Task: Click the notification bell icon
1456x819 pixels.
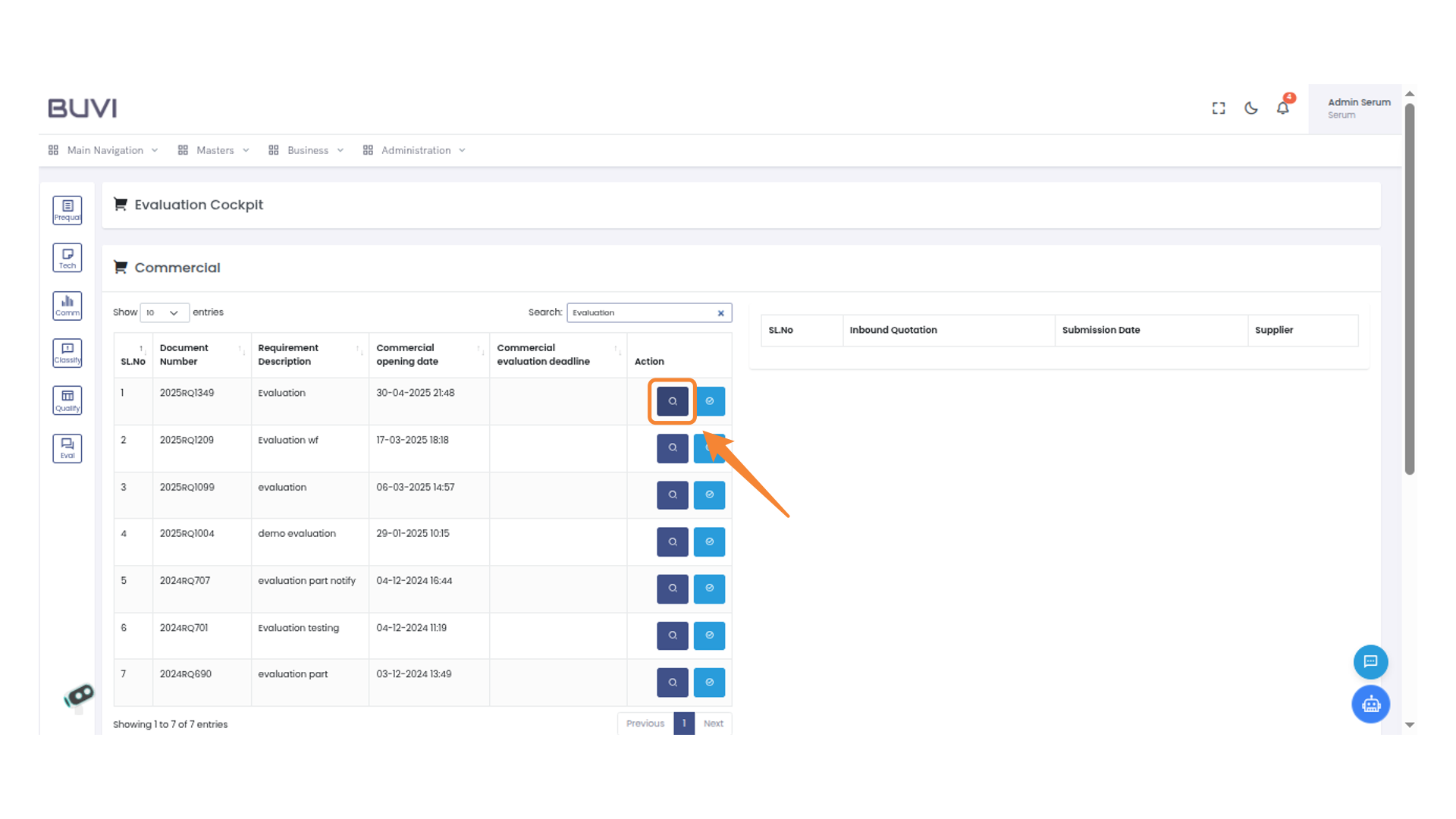Action: [x=1282, y=108]
